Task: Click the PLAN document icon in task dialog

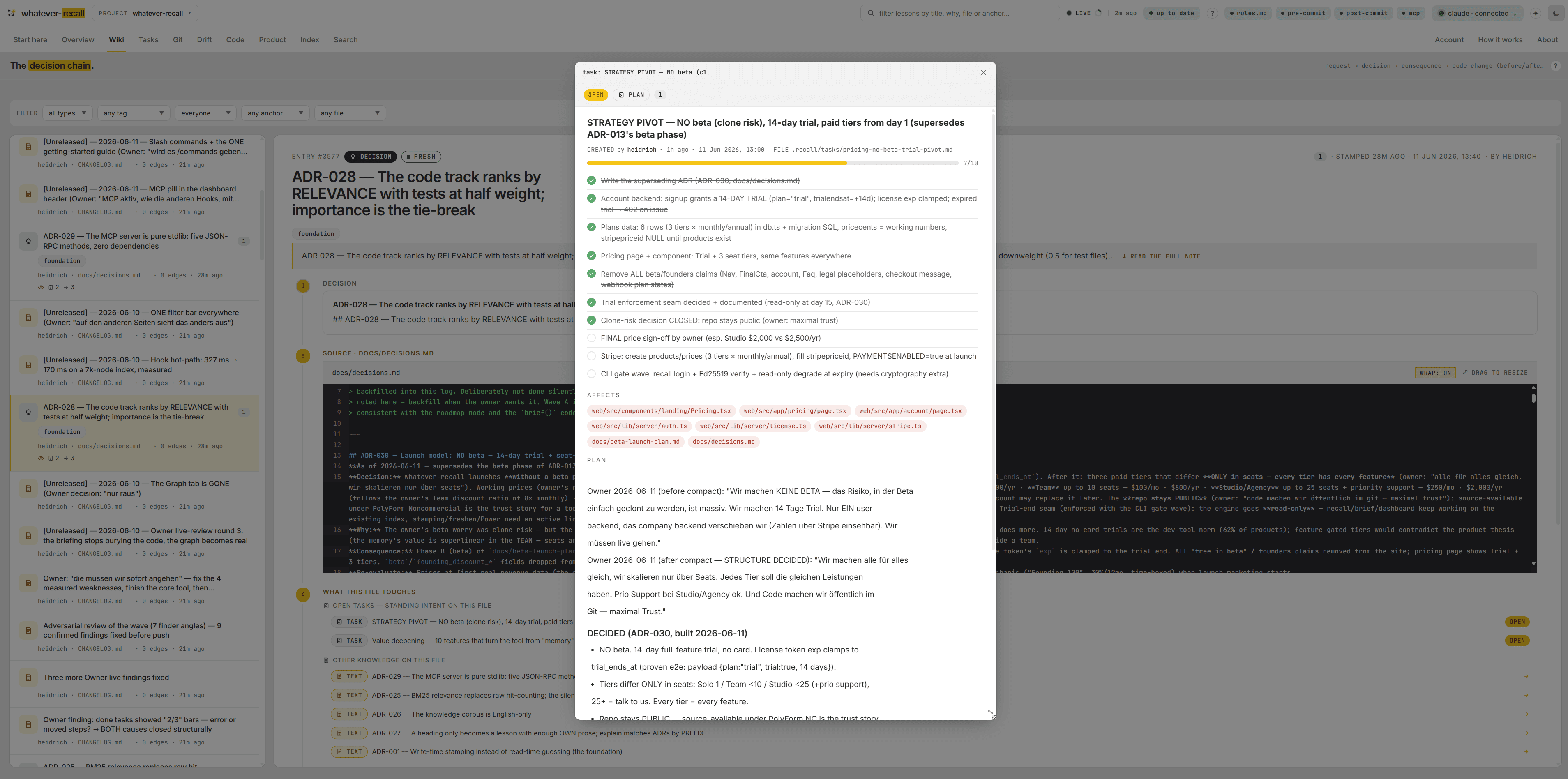Action: coord(621,95)
